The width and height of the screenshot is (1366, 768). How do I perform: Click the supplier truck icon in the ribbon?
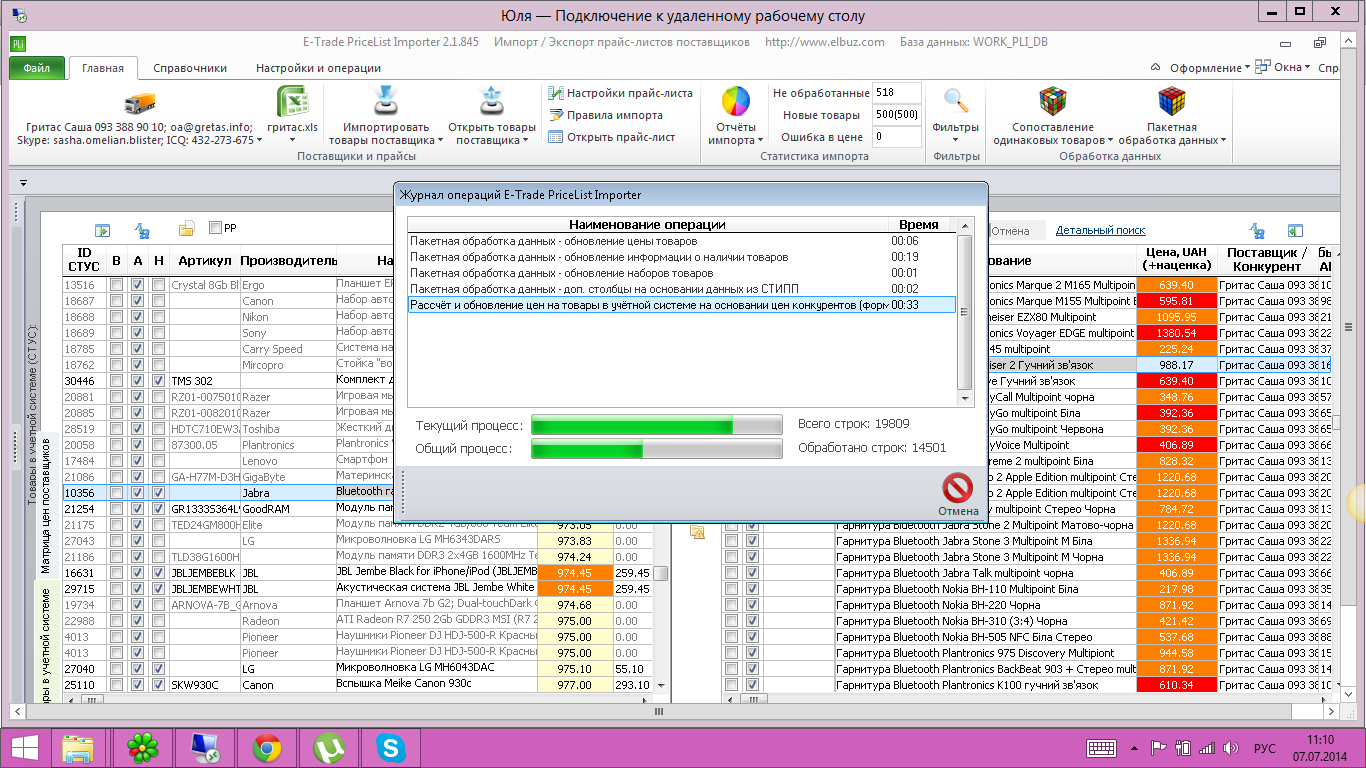coord(140,103)
